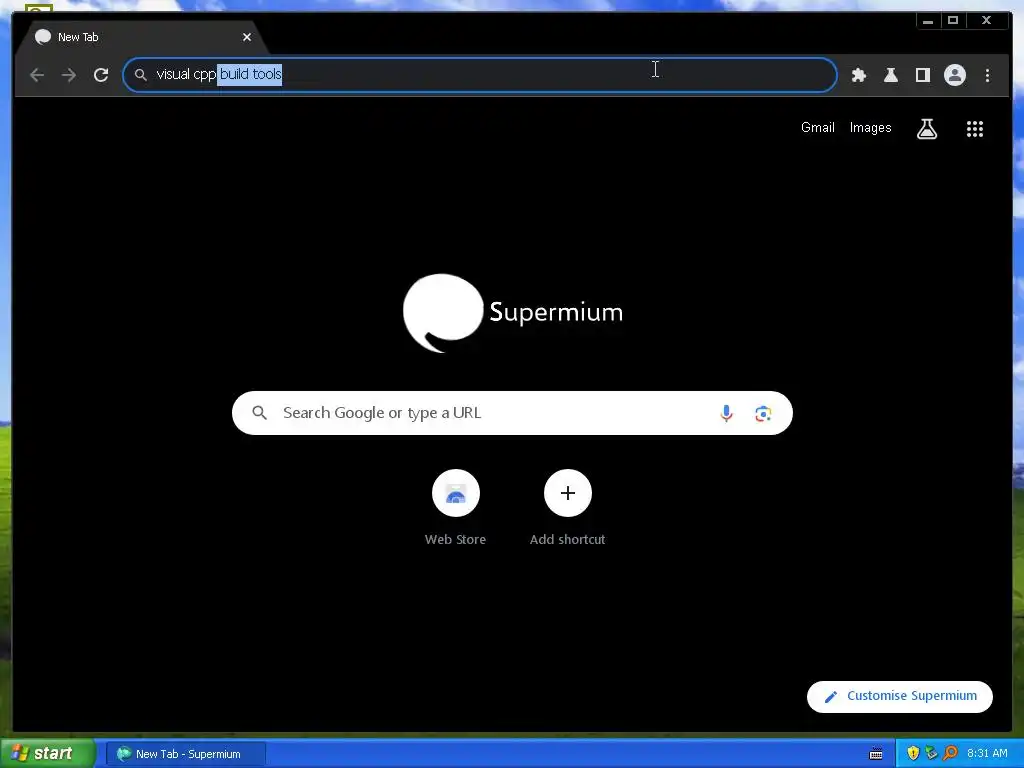Open the toolbar Labs flask icon

coord(891,75)
